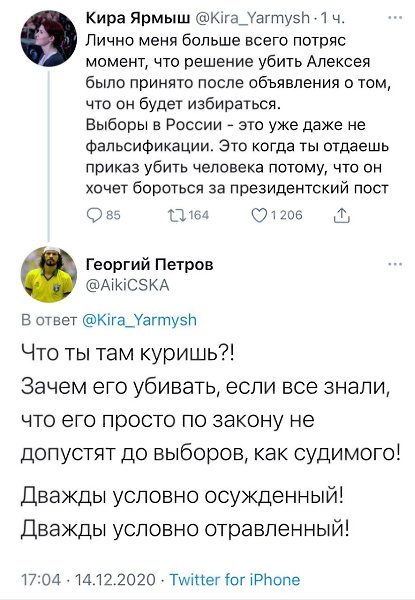Click the 'Twitter for iPhone' source link
This screenshot has width=415, height=600.
coord(234,580)
